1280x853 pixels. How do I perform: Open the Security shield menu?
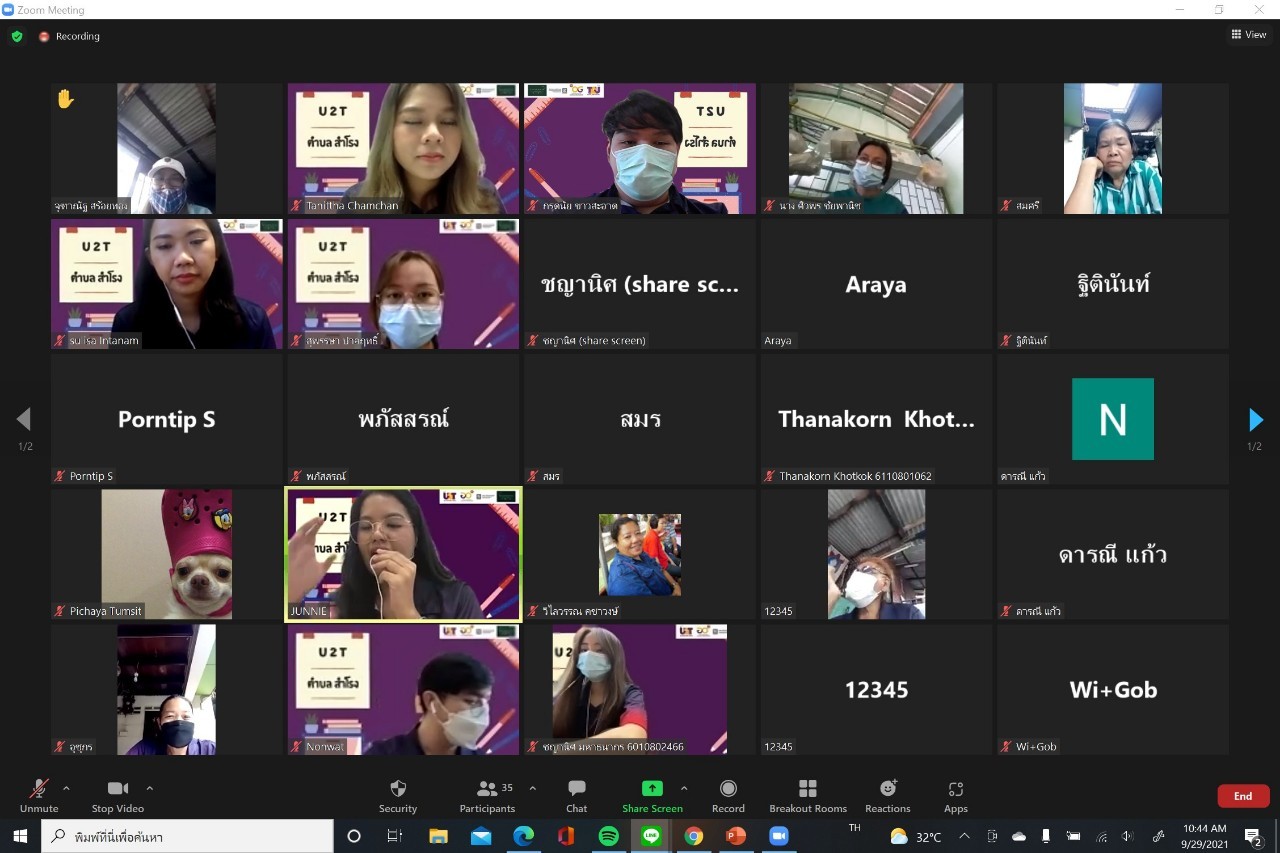pyautogui.click(x=398, y=795)
